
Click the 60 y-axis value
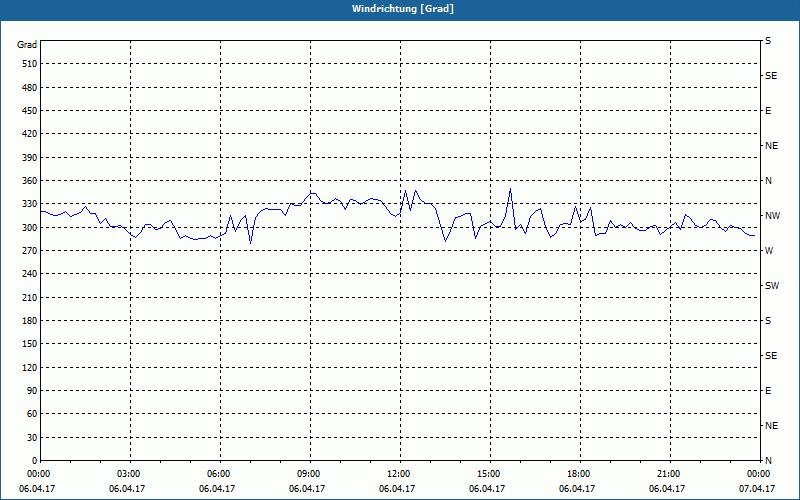(32, 413)
